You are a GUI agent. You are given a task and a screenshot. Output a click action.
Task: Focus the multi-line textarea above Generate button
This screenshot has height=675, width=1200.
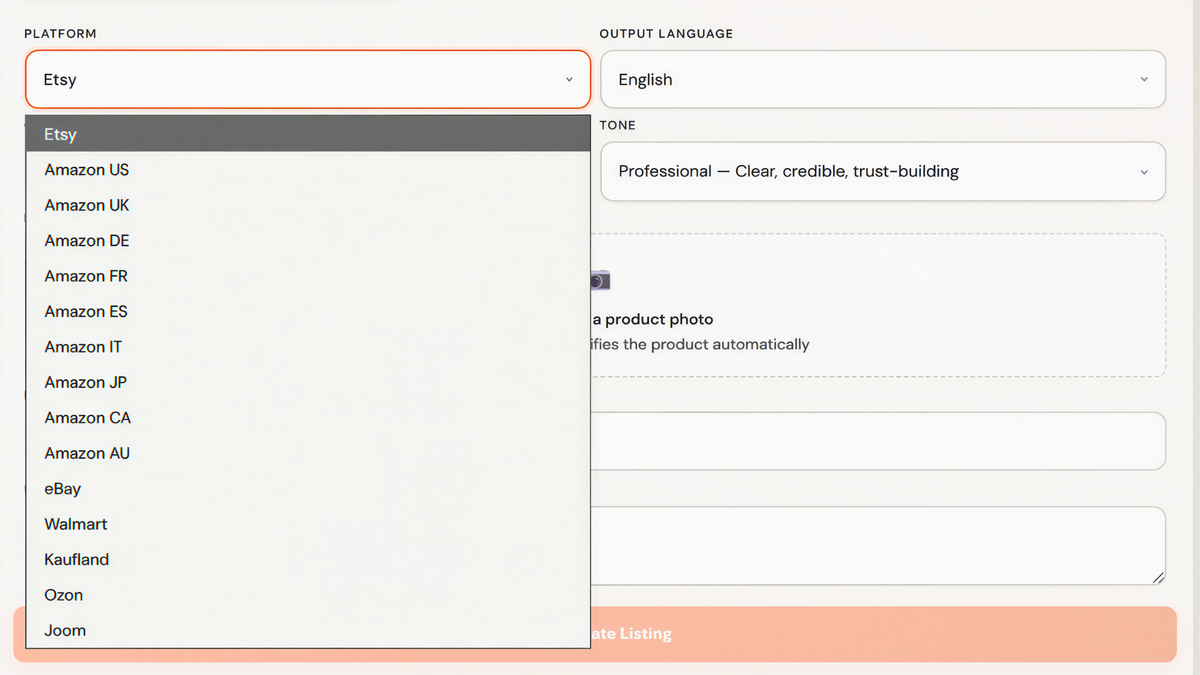click(878, 546)
